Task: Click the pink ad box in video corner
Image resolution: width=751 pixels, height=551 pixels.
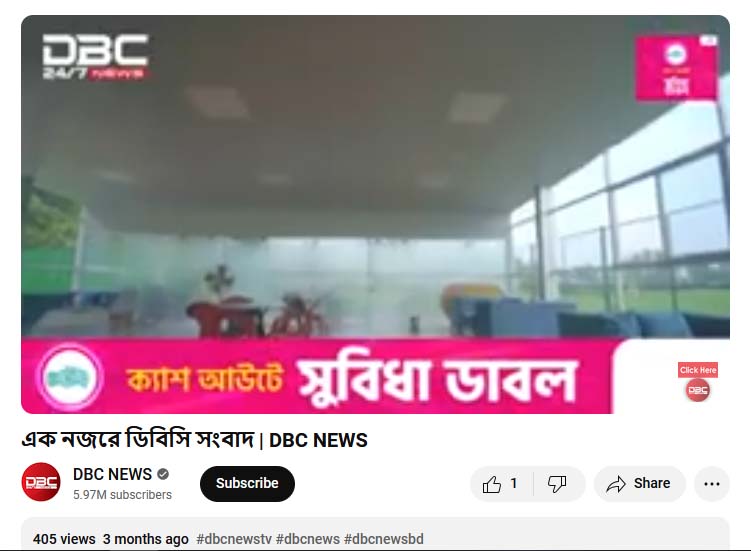Action: click(676, 68)
